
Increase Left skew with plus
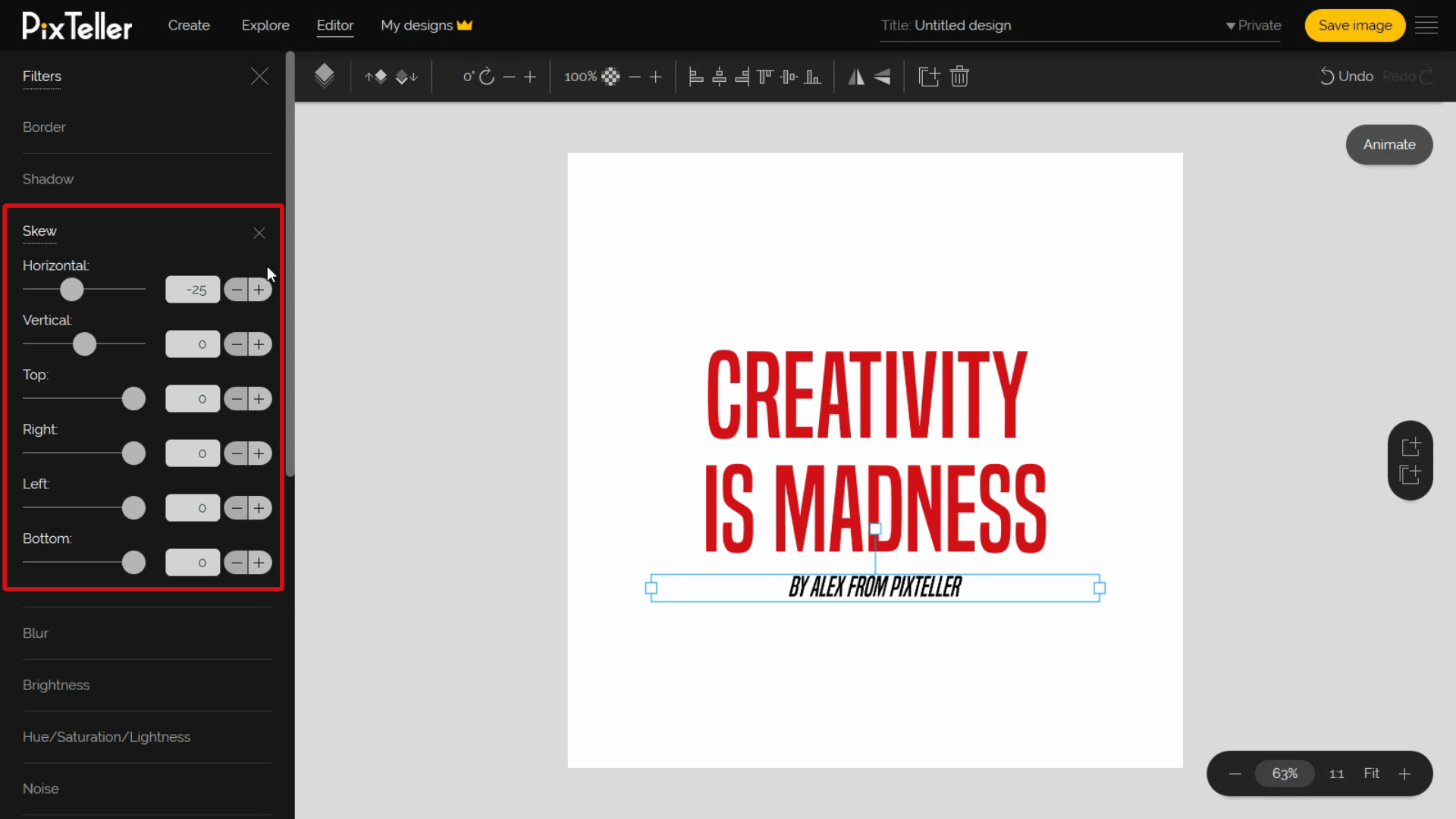pyautogui.click(x=259, y=508)
